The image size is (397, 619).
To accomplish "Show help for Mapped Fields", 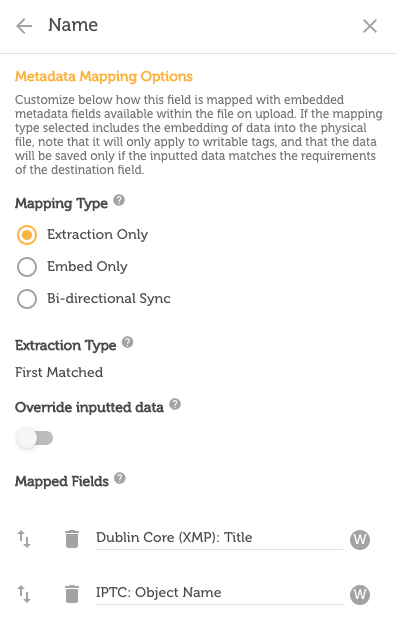I will (120, 478).
